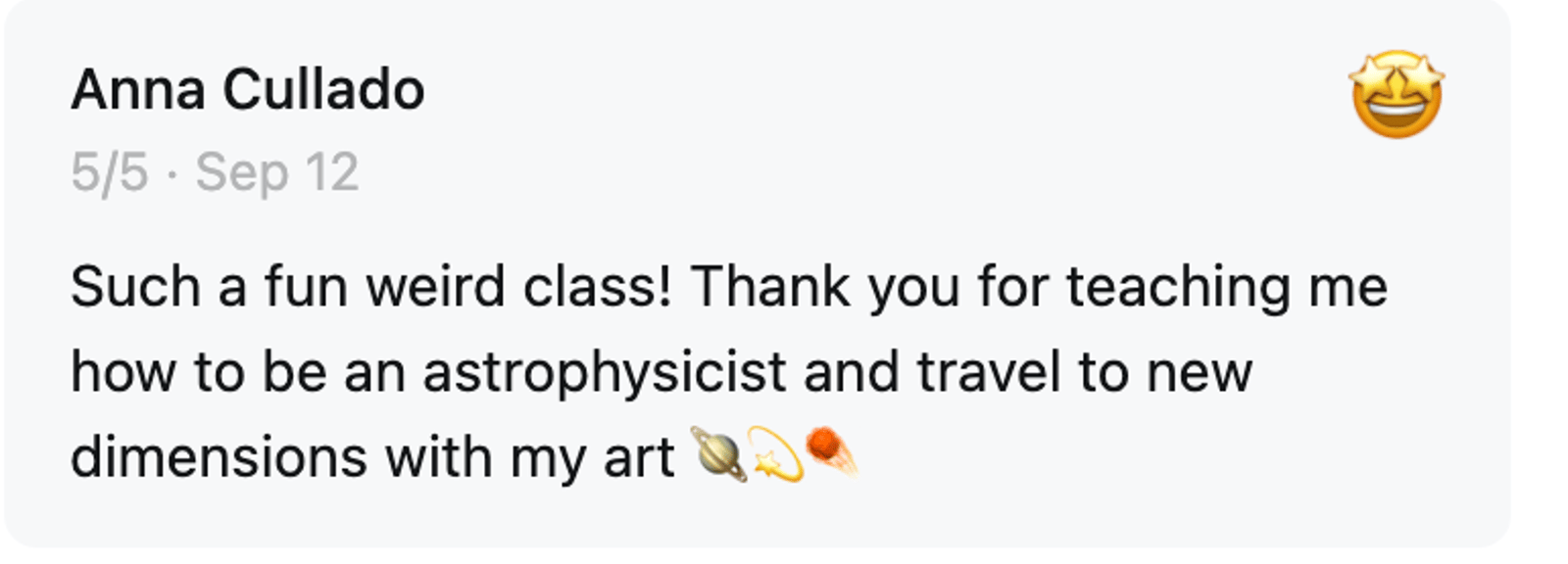Click the Sep 12 review date
1568x564 pixels.
click(x=277, y=172)
